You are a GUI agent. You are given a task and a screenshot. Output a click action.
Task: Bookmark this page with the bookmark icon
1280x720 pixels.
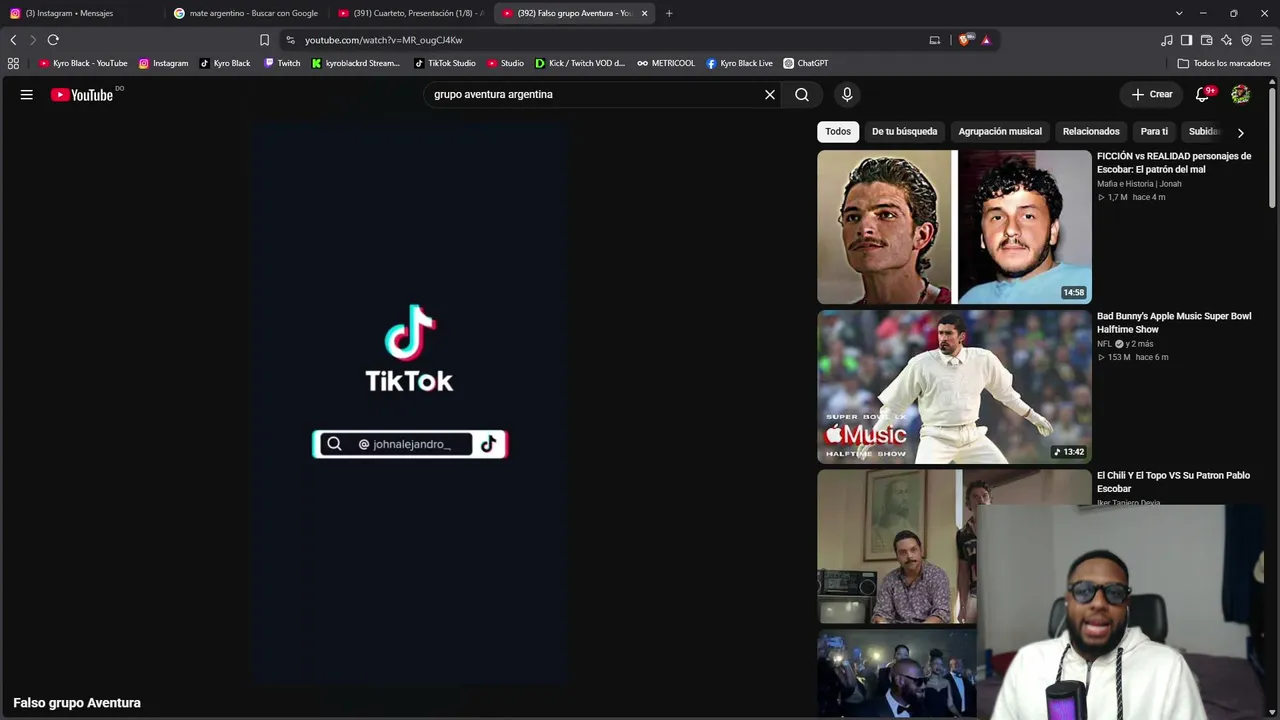point(264,40)
